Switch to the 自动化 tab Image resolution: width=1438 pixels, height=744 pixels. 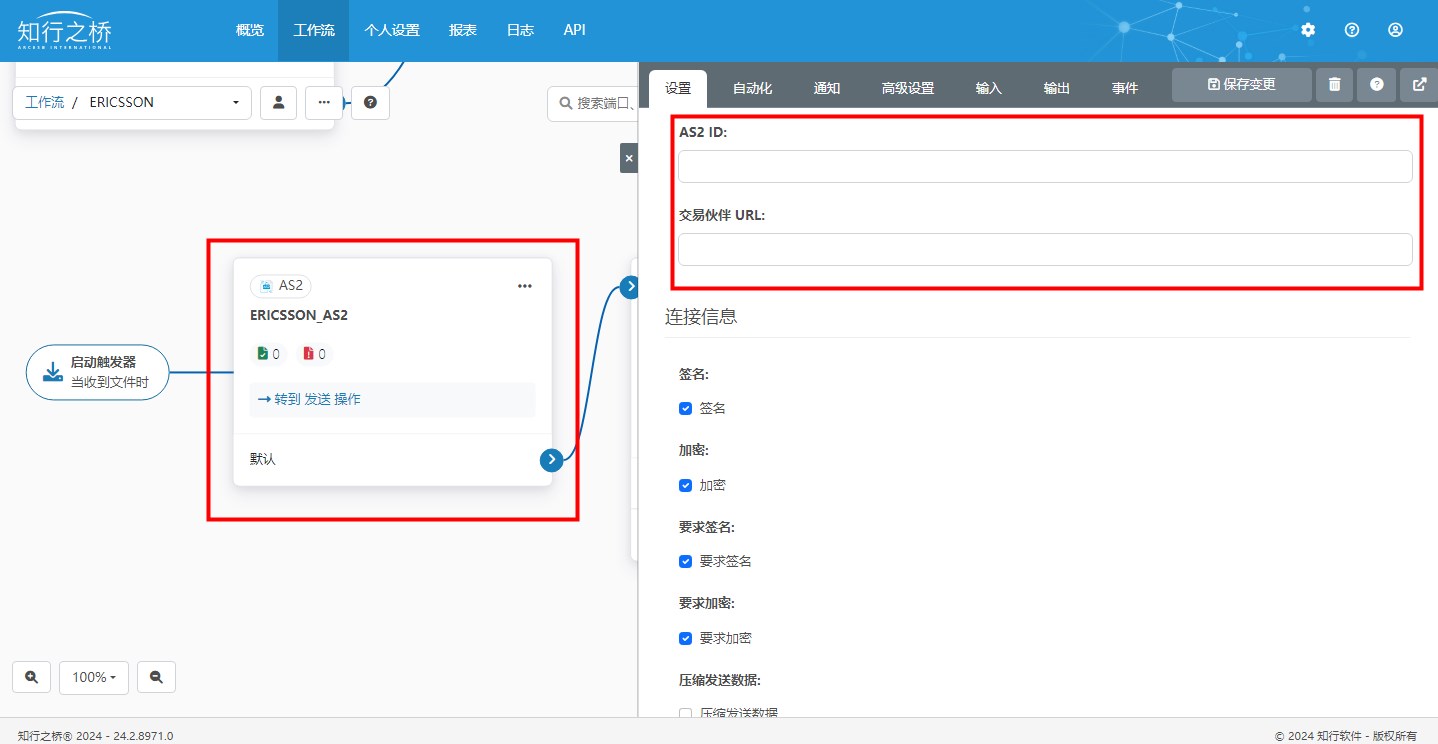[x=752, y=88]
